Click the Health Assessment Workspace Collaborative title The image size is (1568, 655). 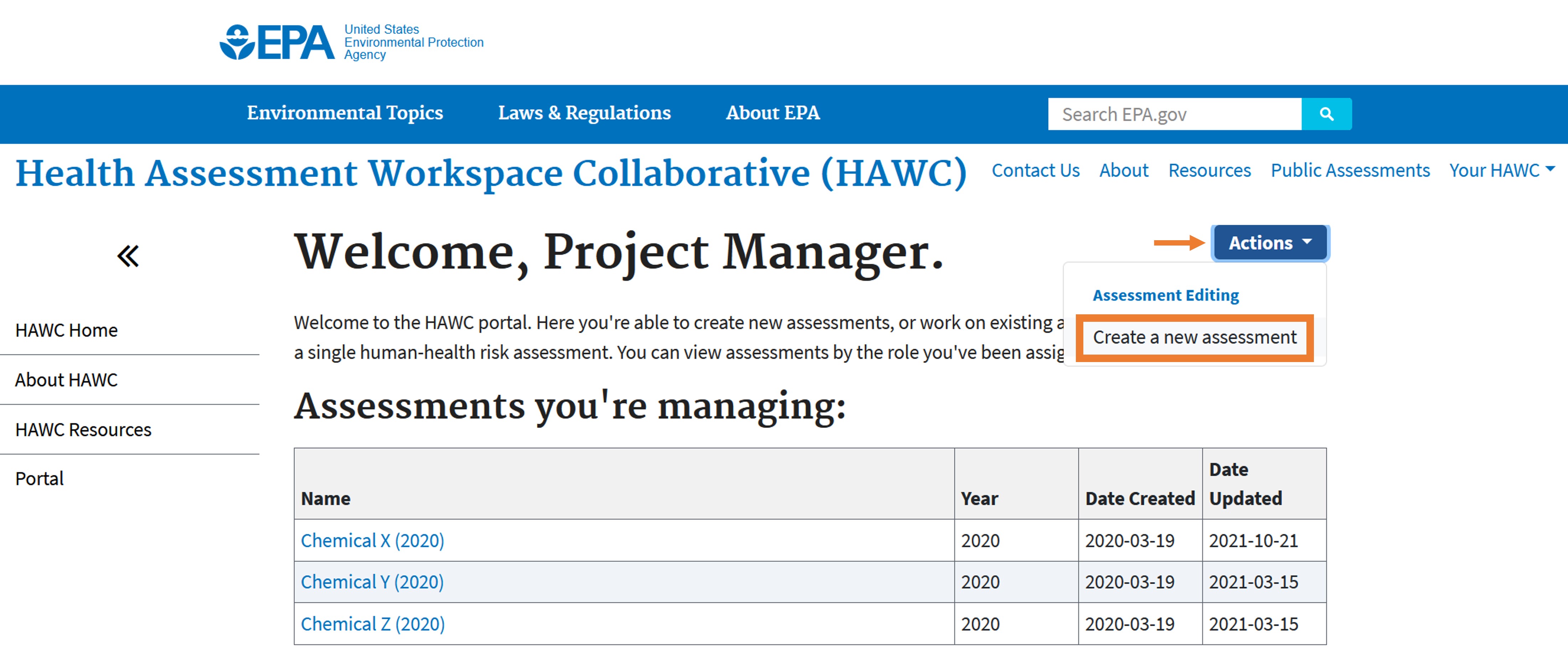[491, 174]
